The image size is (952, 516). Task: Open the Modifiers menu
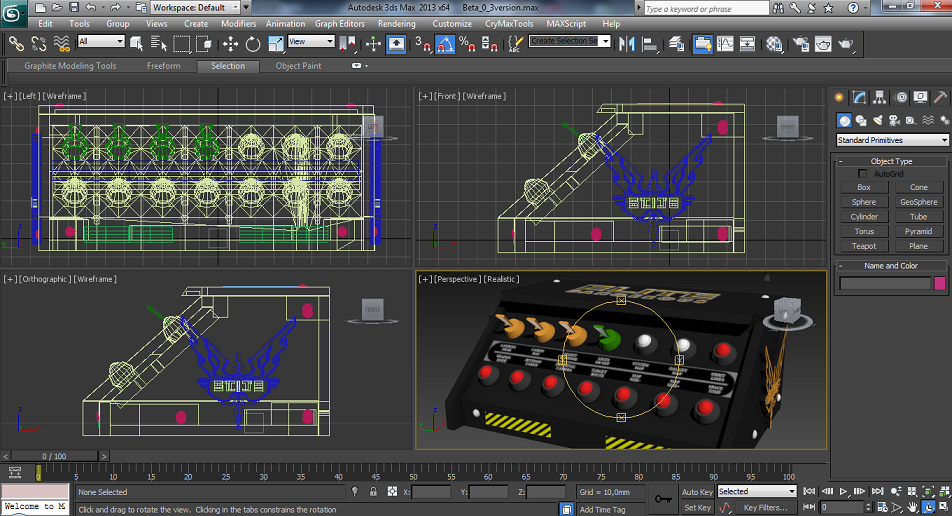click(238, 24)
